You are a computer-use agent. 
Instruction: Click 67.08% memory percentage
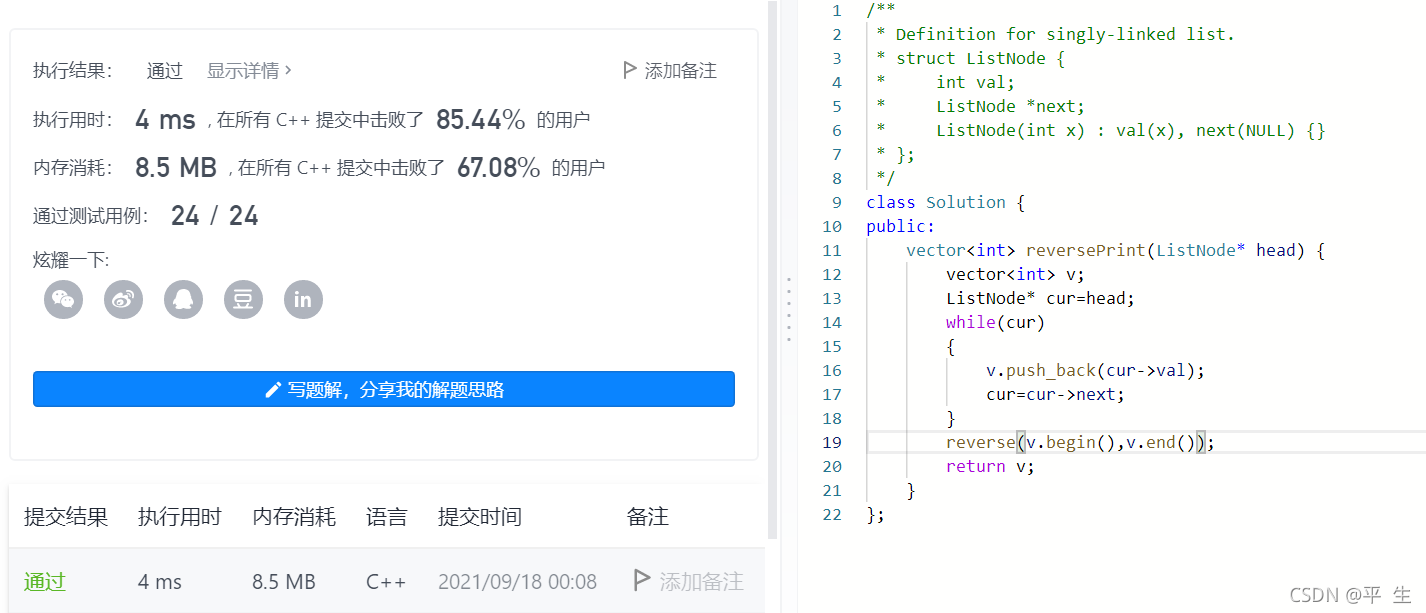tap(499, 167)
